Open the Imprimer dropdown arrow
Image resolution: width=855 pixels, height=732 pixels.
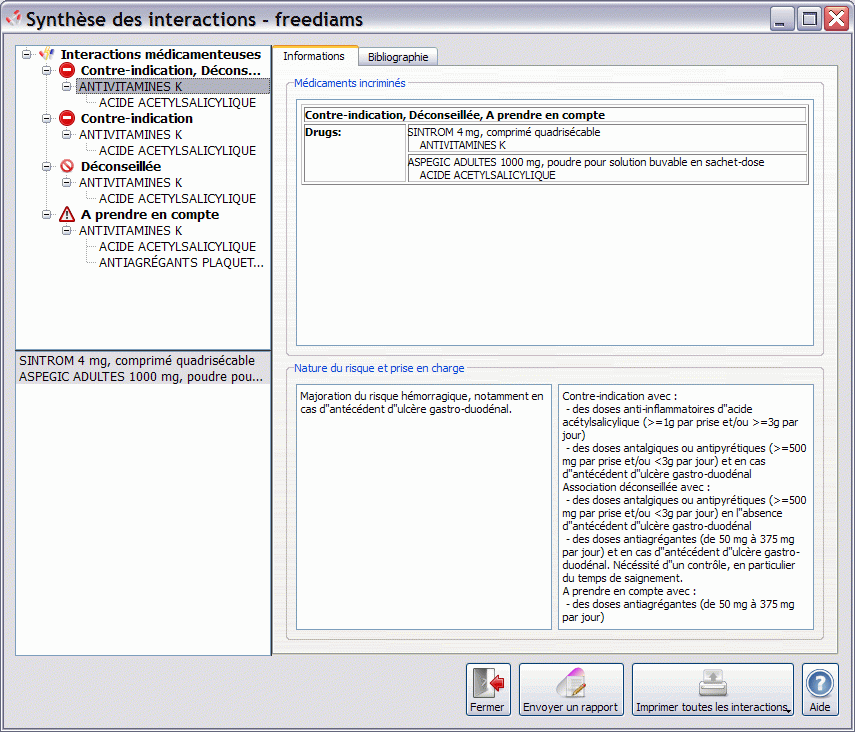[x=788, y=710]
